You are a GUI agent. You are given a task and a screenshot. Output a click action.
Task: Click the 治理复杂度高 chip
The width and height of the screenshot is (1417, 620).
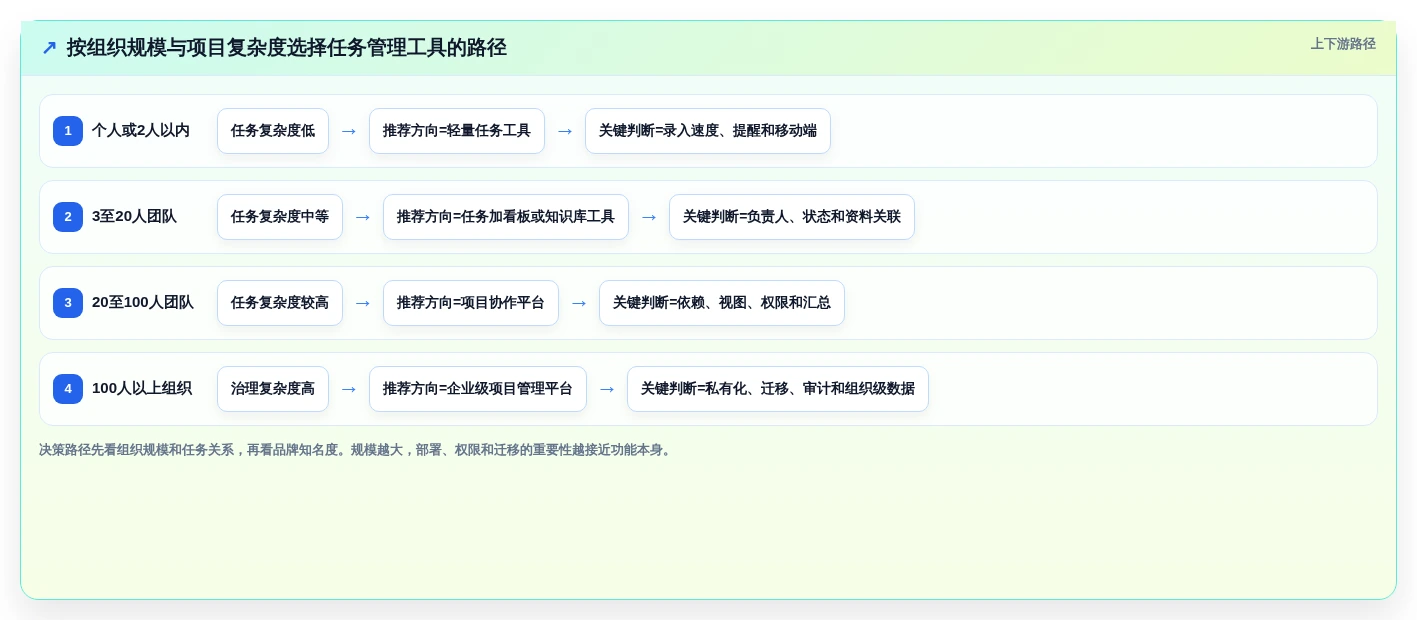pyautogui.click(x=273, y=389)
